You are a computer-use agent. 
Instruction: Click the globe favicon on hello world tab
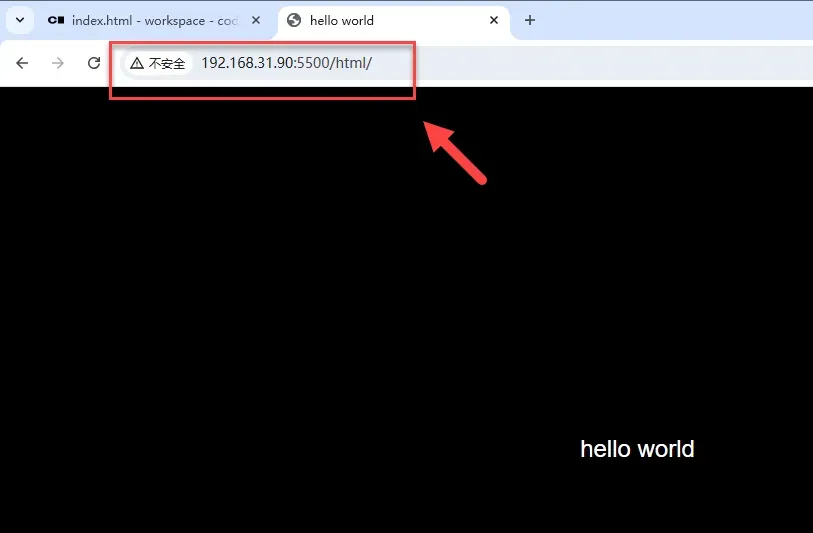(x=294, y=20)
